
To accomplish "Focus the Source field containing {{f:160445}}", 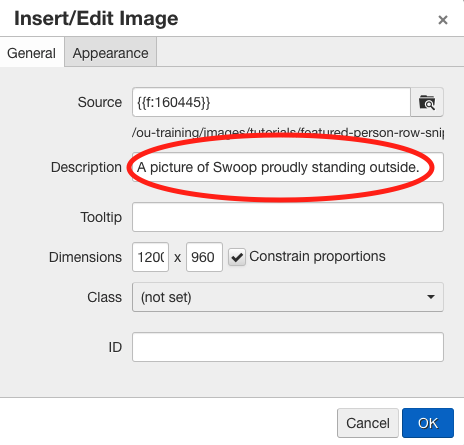I will pos(271,102).
